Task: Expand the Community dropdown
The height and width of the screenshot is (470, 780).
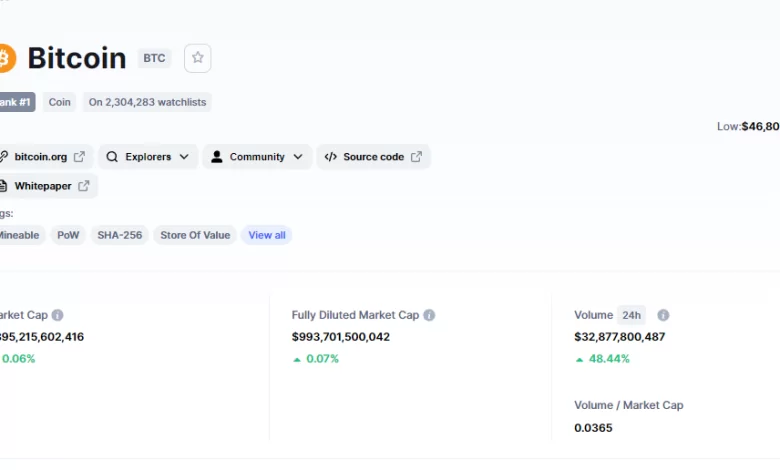Action: click(x=257, y=157)
